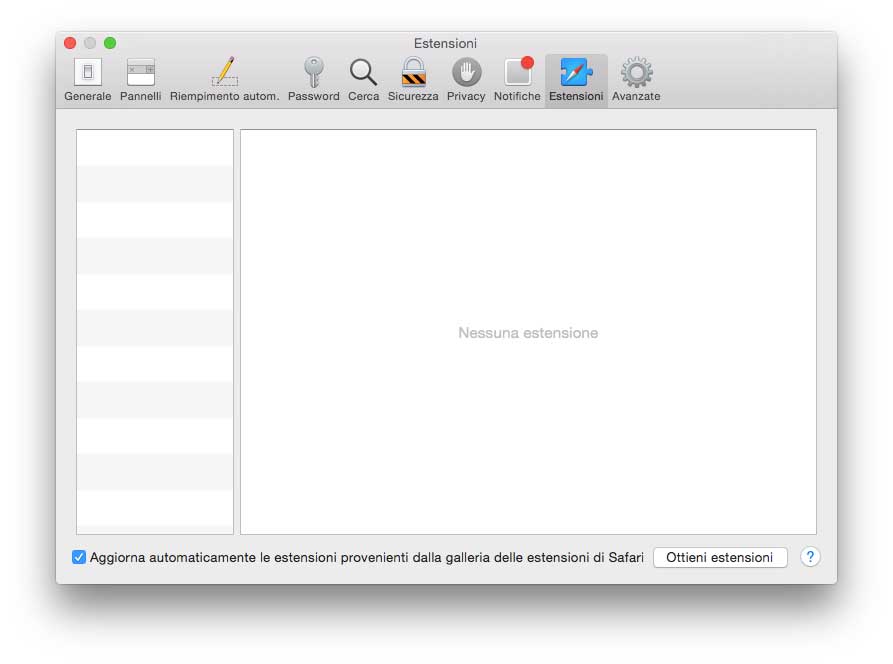Open the Generale preferences pane
The width and height of the screenshot is (893, 664).
pos(88,80)
